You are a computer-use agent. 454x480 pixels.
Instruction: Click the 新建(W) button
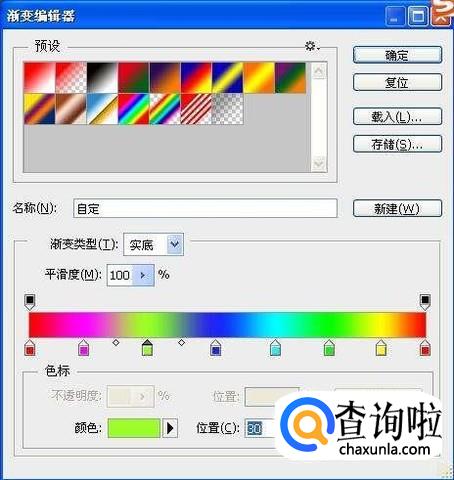[397, 209]
